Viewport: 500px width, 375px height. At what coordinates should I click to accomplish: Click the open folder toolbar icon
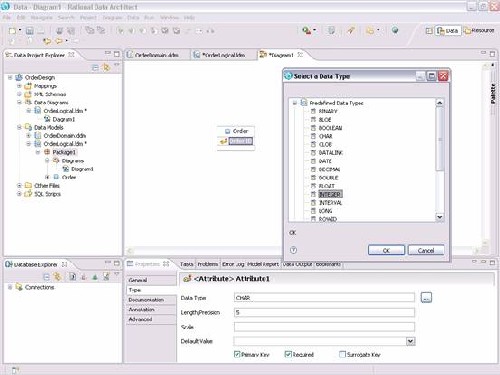point(370,31)
